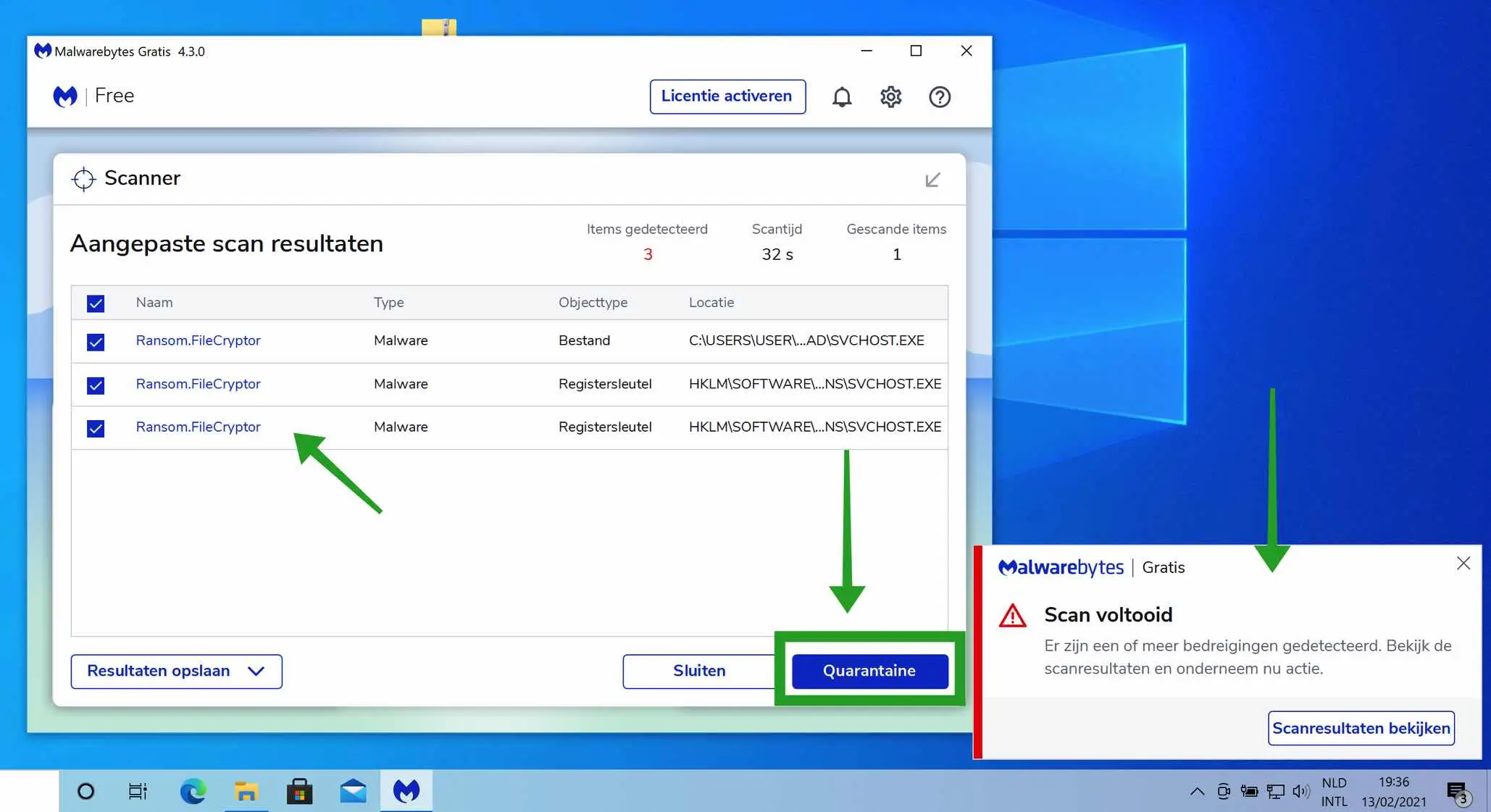
Task: Show hidden system tray icons
Action: click(x=1197, y=791)
